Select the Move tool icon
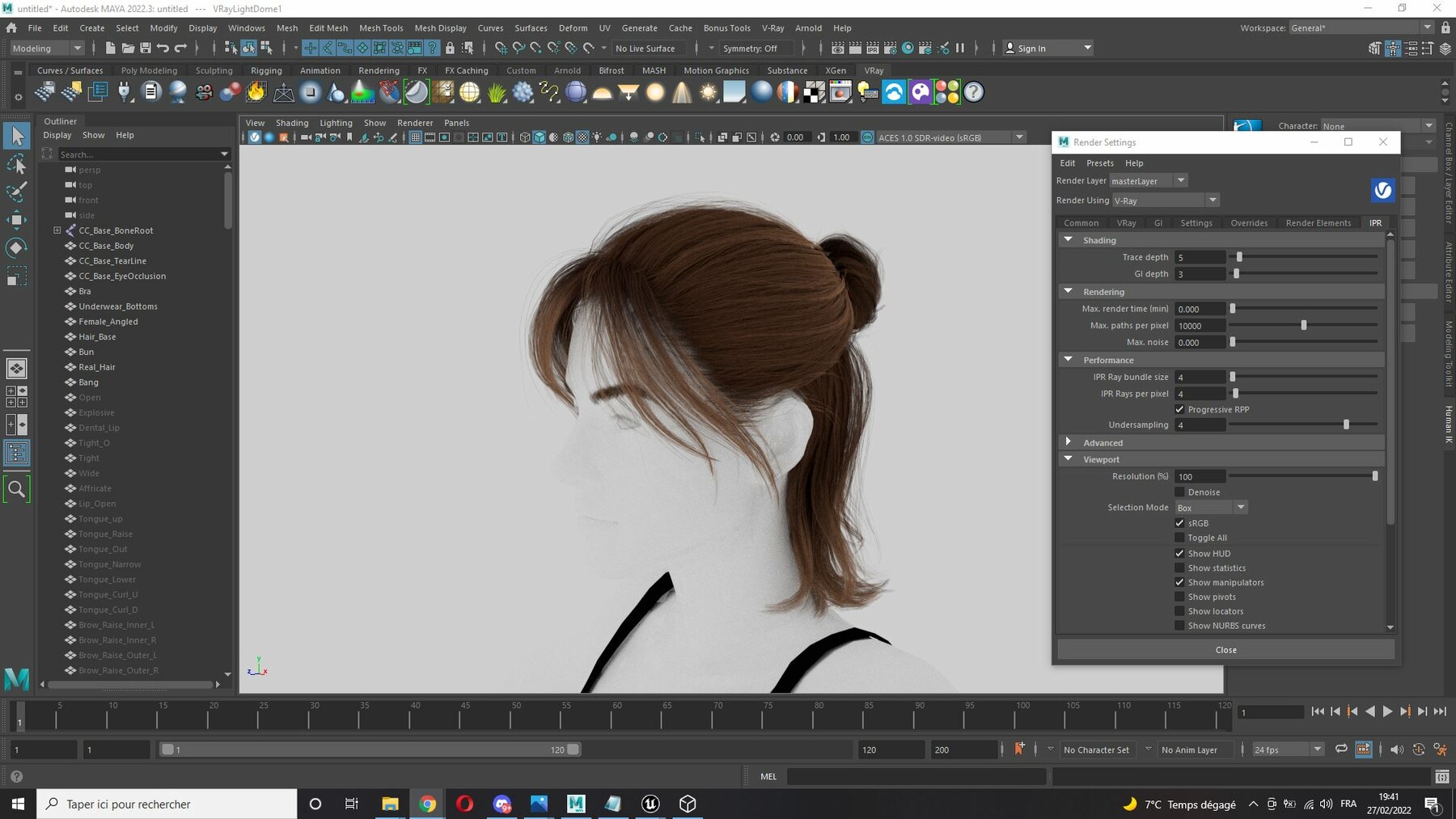Screen dimensions: 1456x819 coord(17,219)
